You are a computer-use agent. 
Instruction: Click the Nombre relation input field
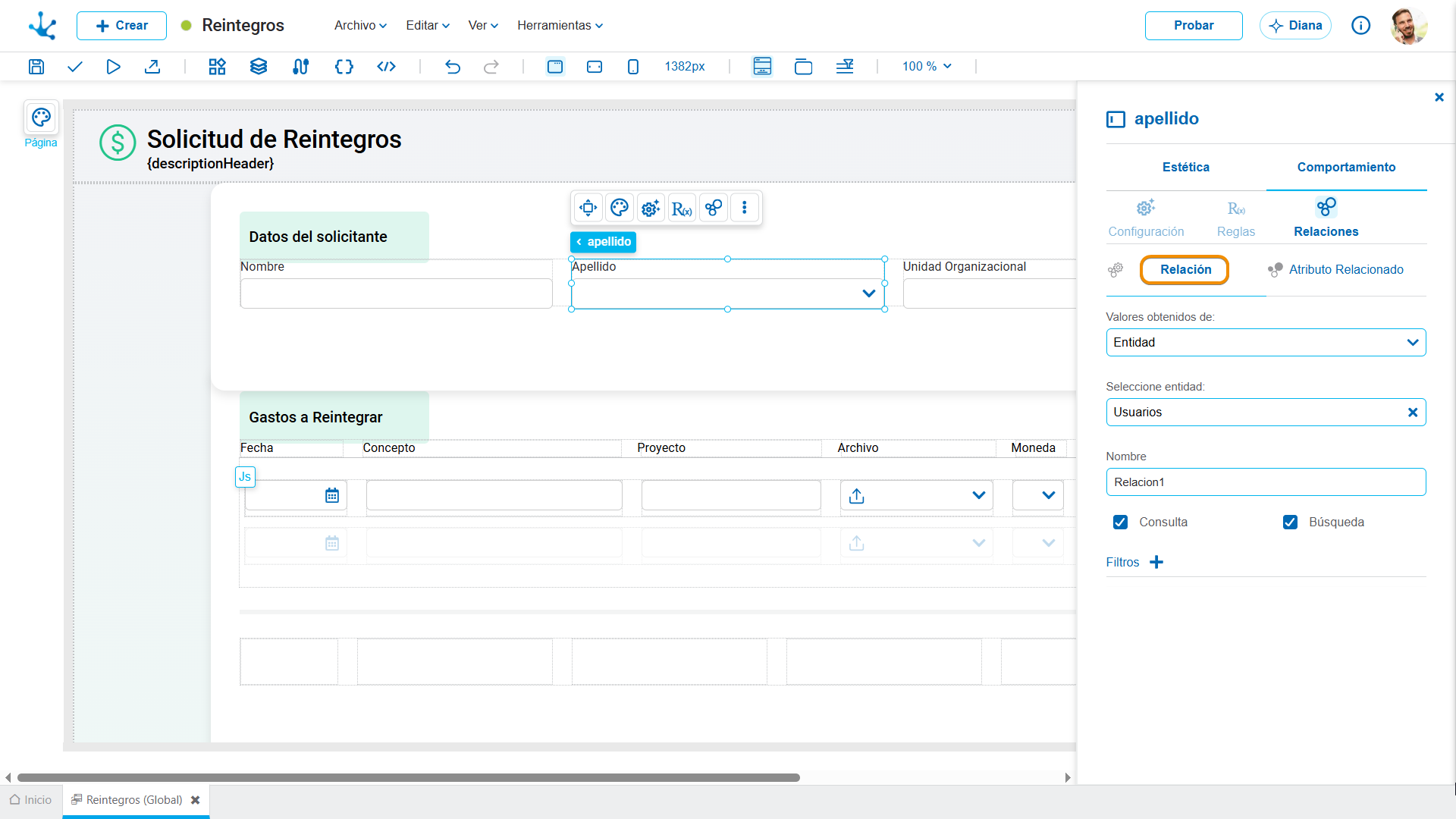pos(1266,482)
